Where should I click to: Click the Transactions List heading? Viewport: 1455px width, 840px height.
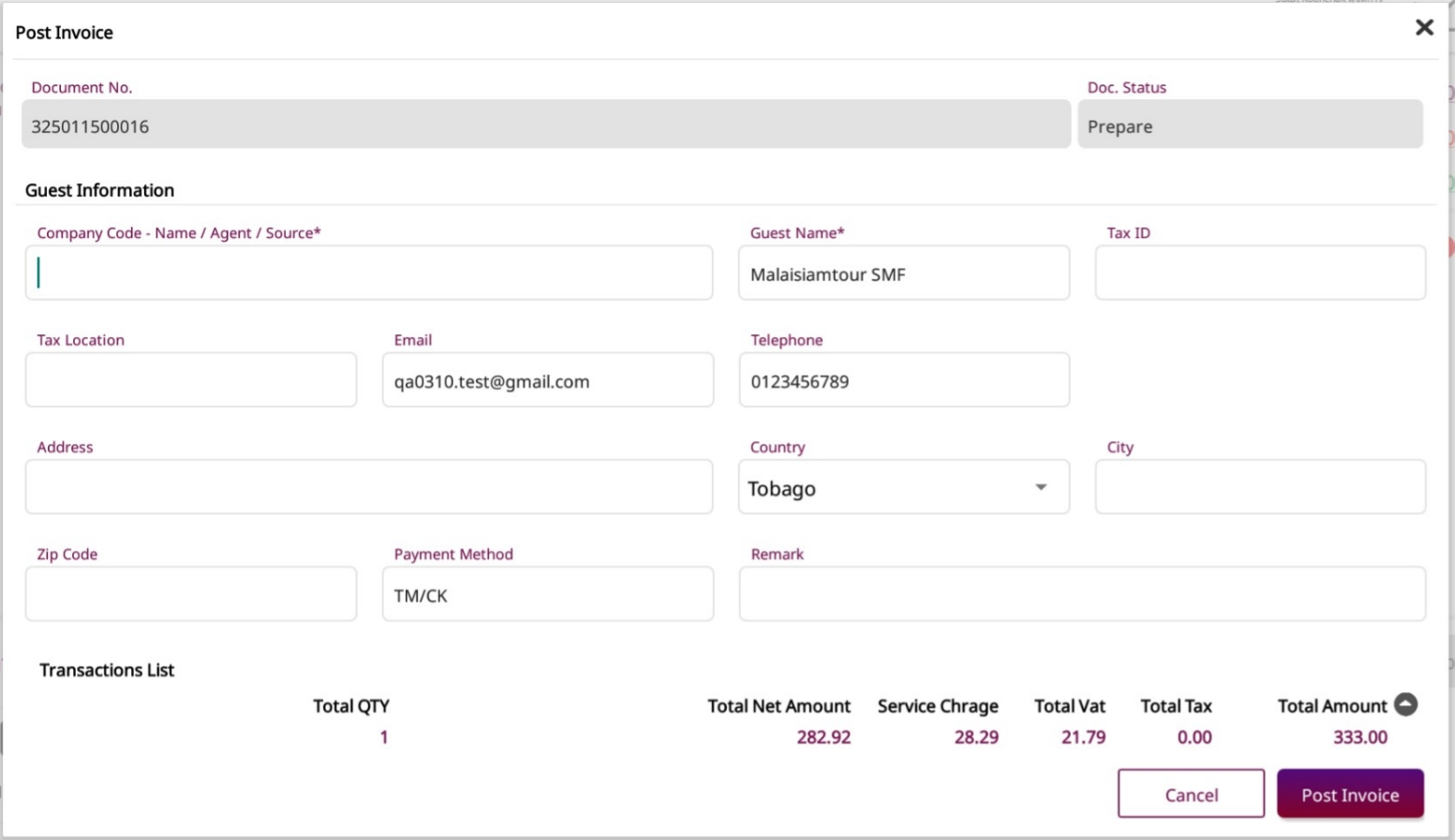(107, 670)
